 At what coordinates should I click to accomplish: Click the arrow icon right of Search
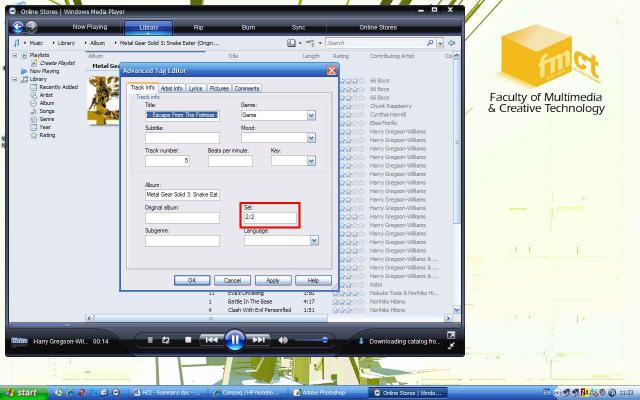click(451, 43)
